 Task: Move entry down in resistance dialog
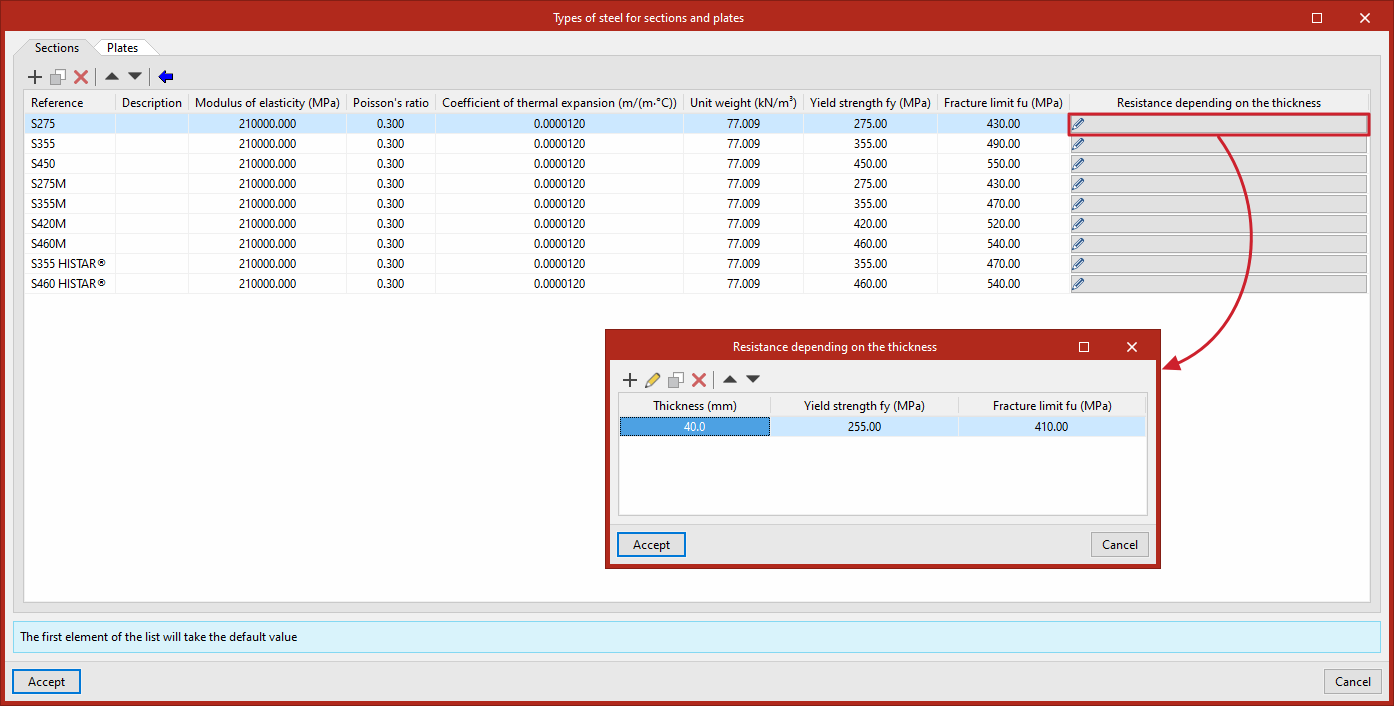[753, 379]
